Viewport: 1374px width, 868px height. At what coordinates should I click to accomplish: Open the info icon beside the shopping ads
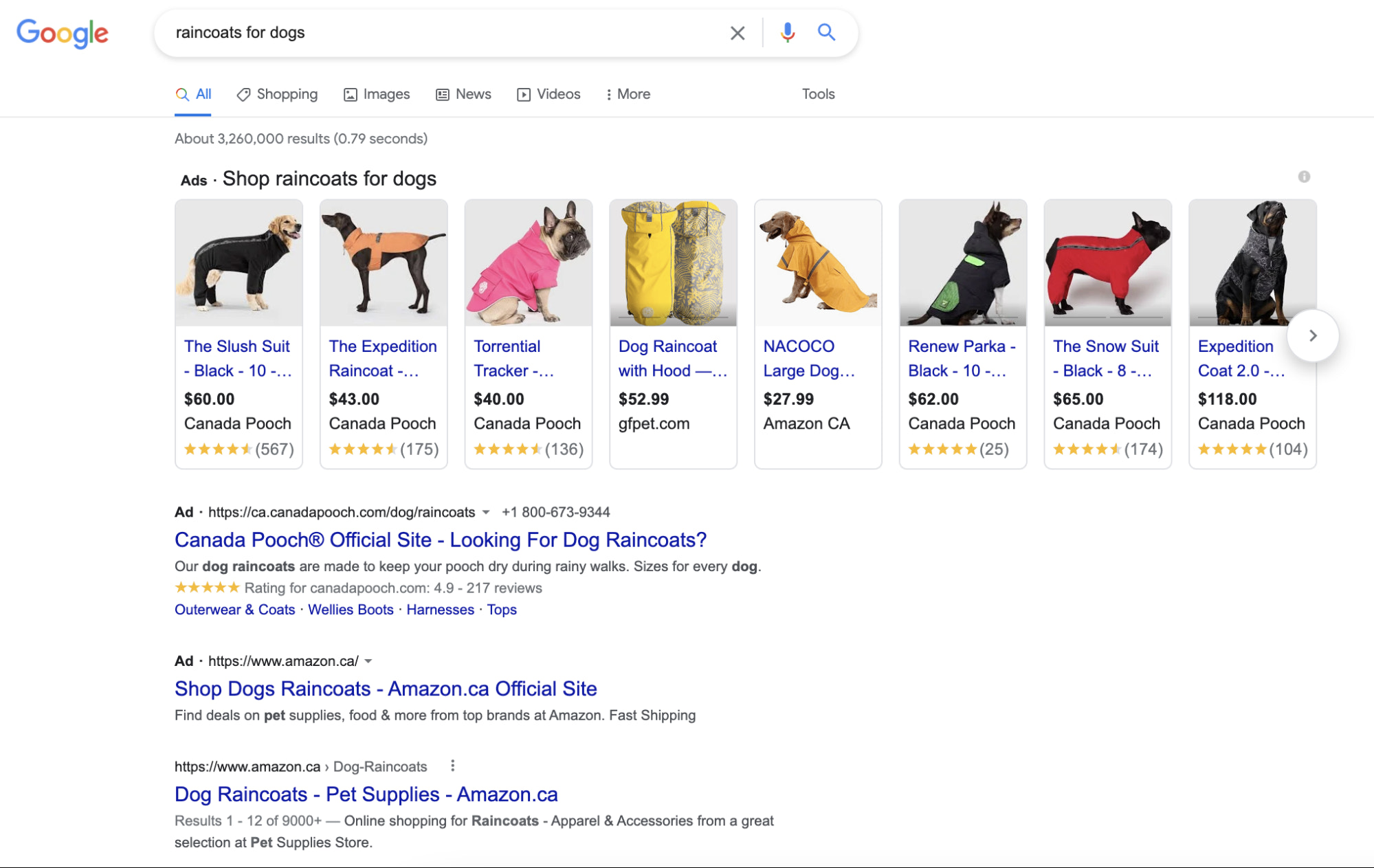(1303, 177)
